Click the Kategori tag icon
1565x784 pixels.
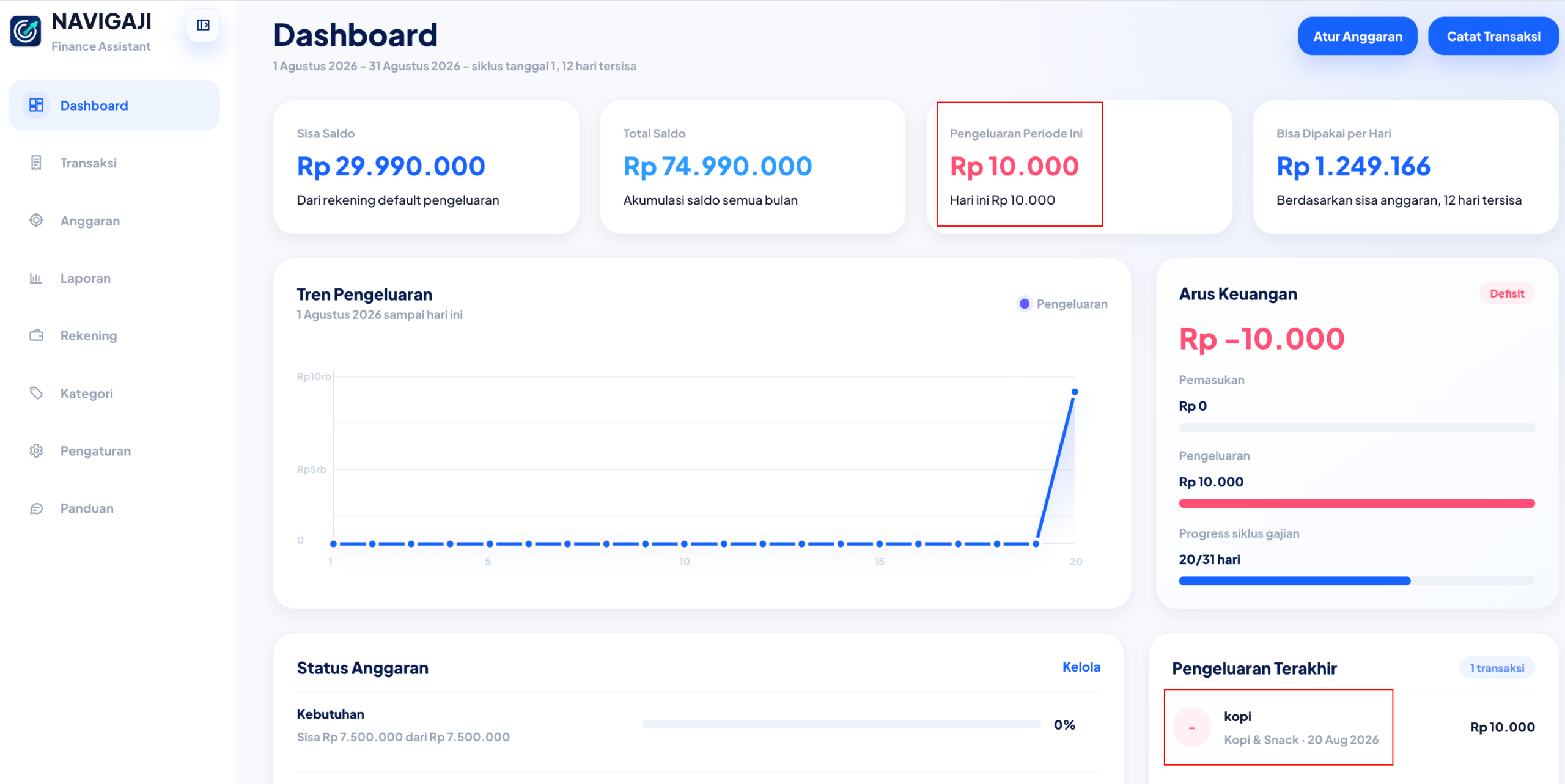tap(36, 393)
